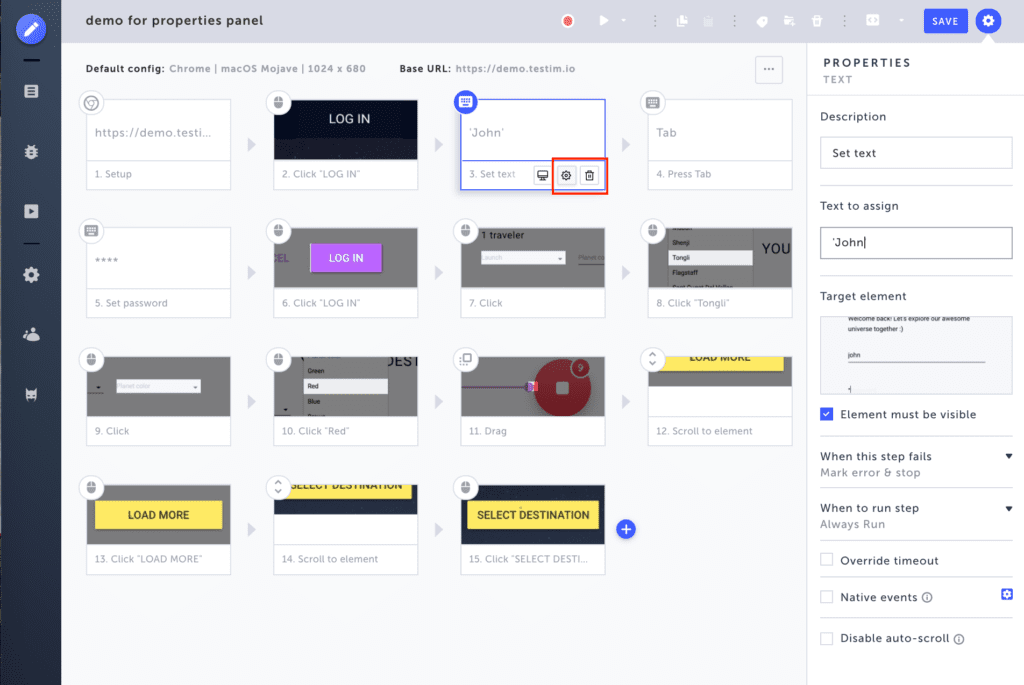Click the blue settings icon beside Native events
The width and height of the screenshot is (1024, 685).
click(x=1006, y=594)
